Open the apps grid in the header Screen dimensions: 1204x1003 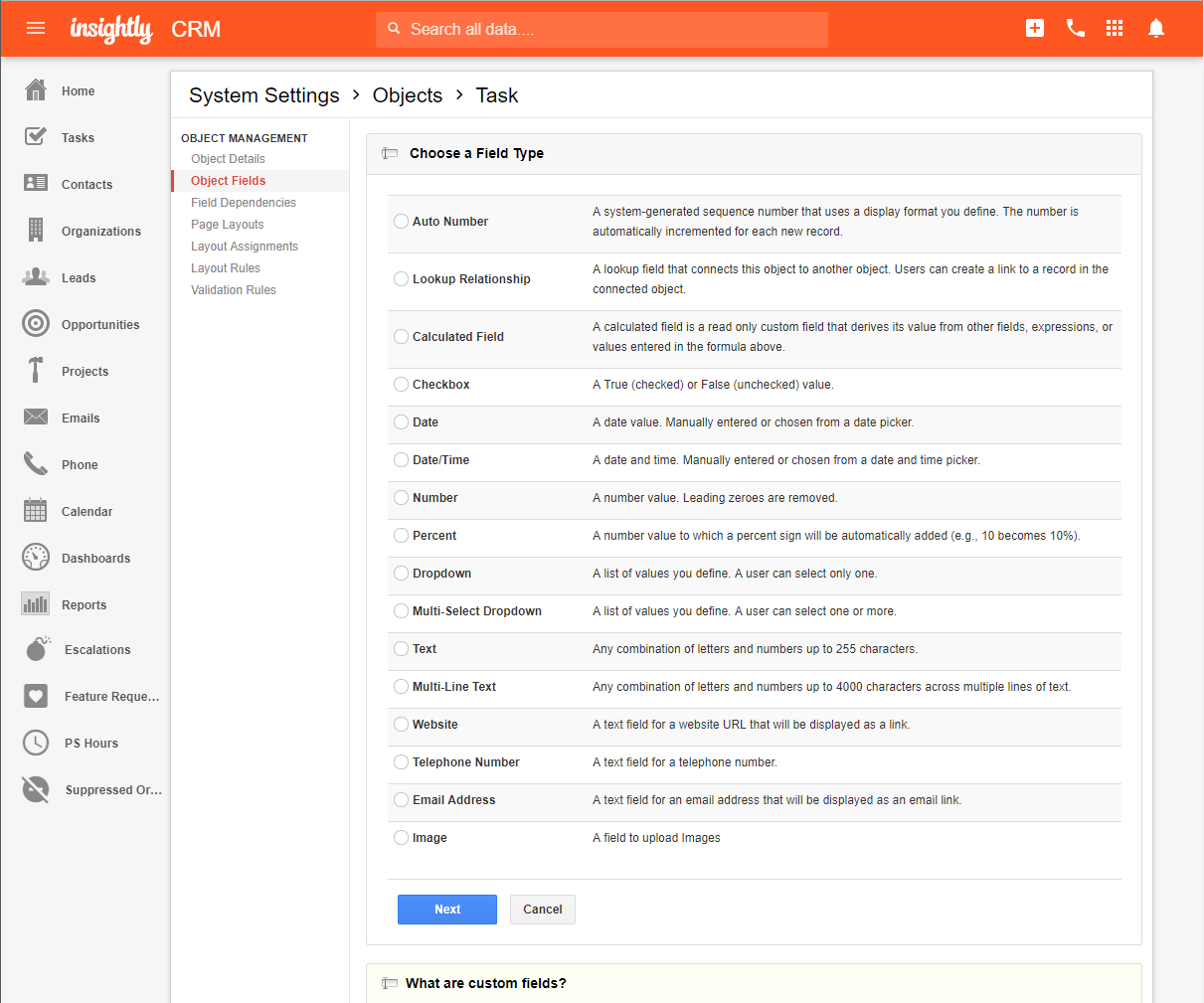pyautogui.click(x=1115, y=28)
